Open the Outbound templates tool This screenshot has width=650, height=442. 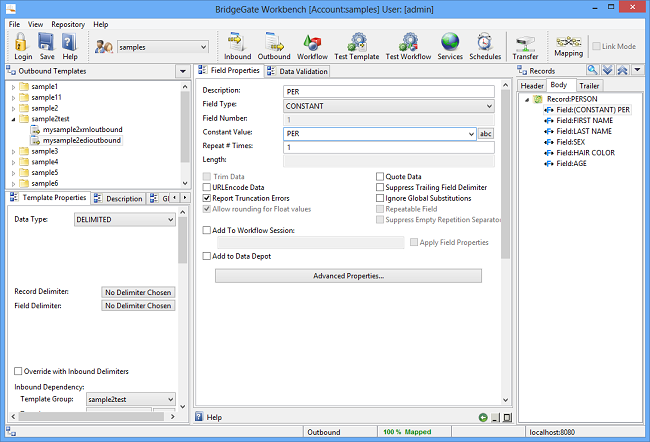pyautogui.click(x=274, y=46)
